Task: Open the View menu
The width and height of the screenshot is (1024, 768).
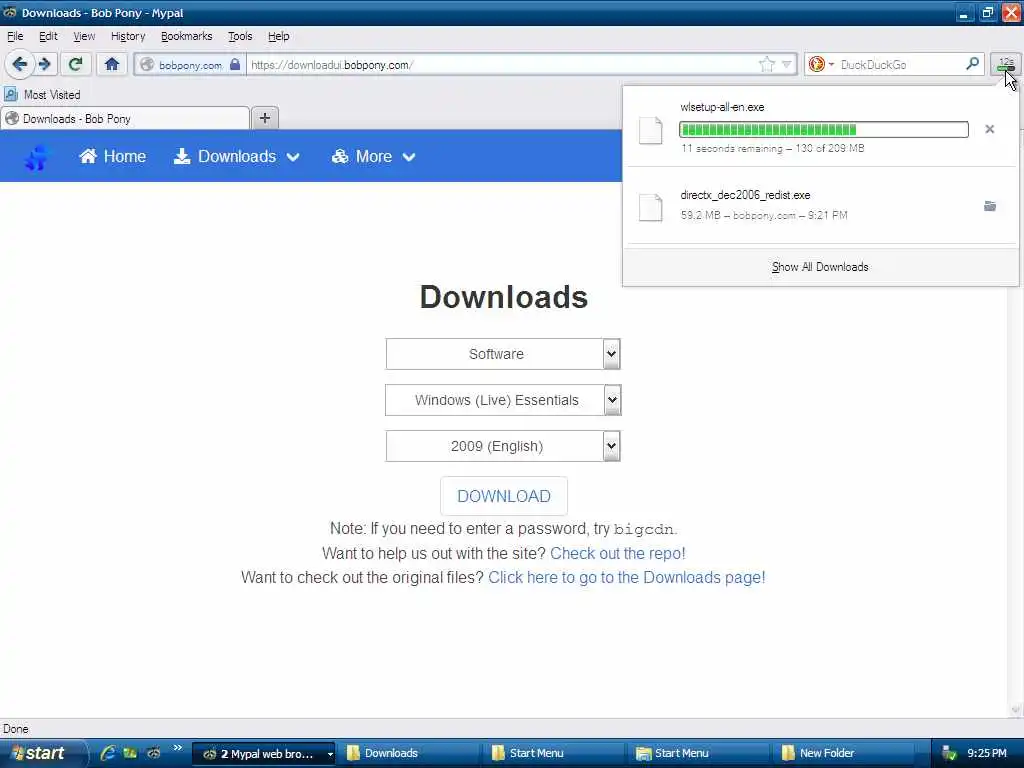Action: (84, 37)
